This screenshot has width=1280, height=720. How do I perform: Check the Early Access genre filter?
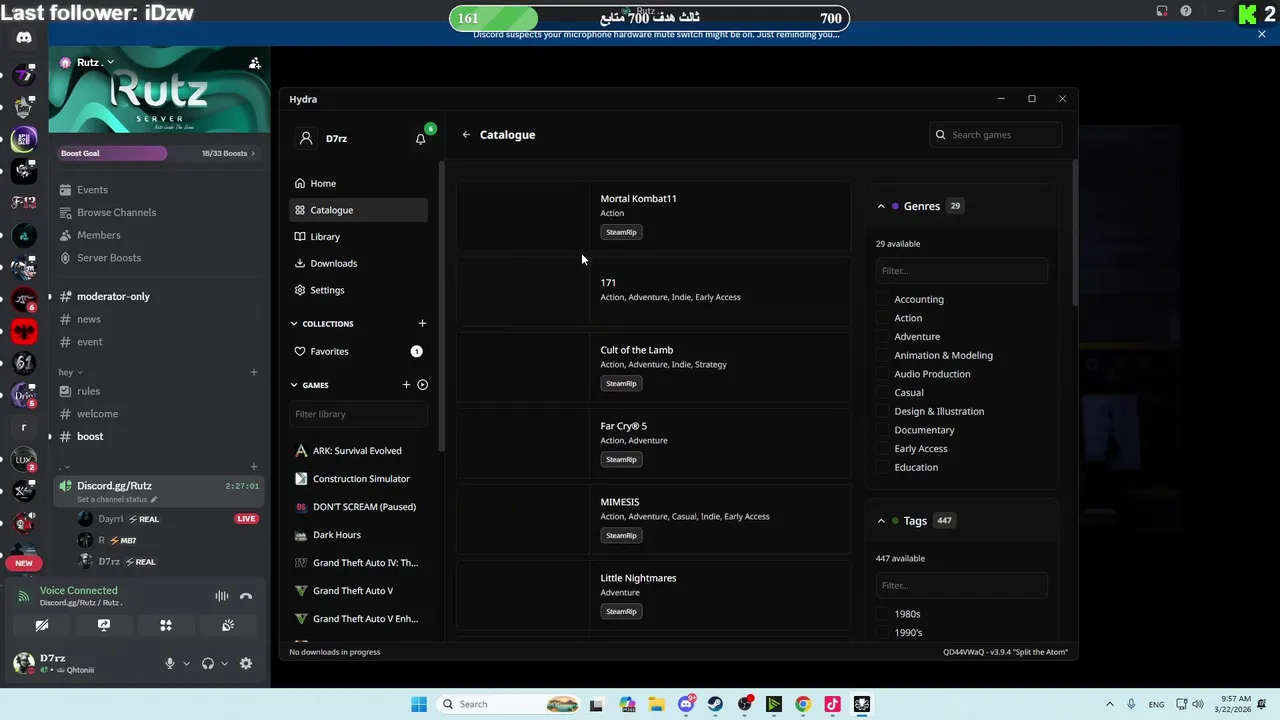point(882,449)
